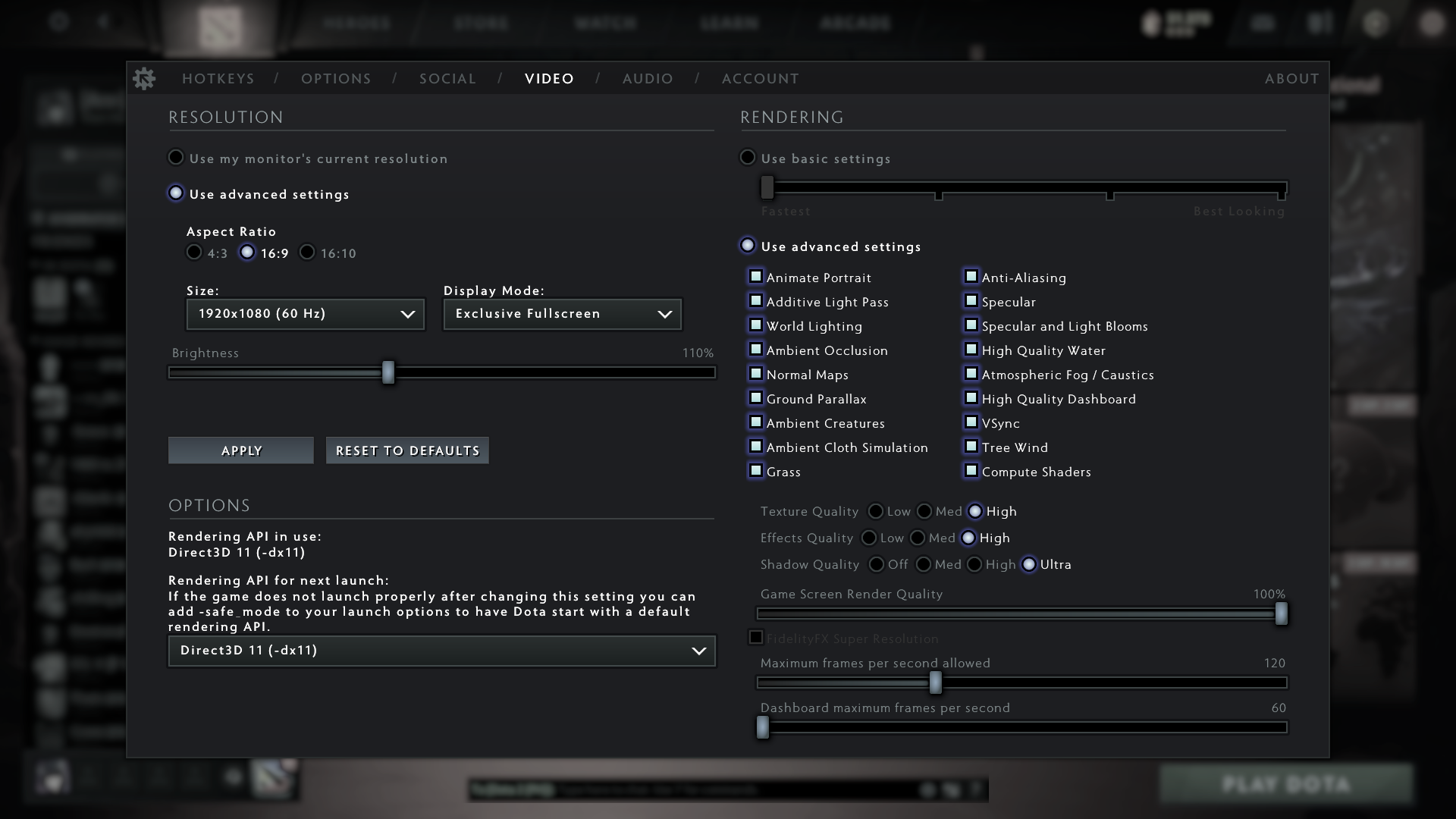Switch to the AUDIO tab

point(647,78)
